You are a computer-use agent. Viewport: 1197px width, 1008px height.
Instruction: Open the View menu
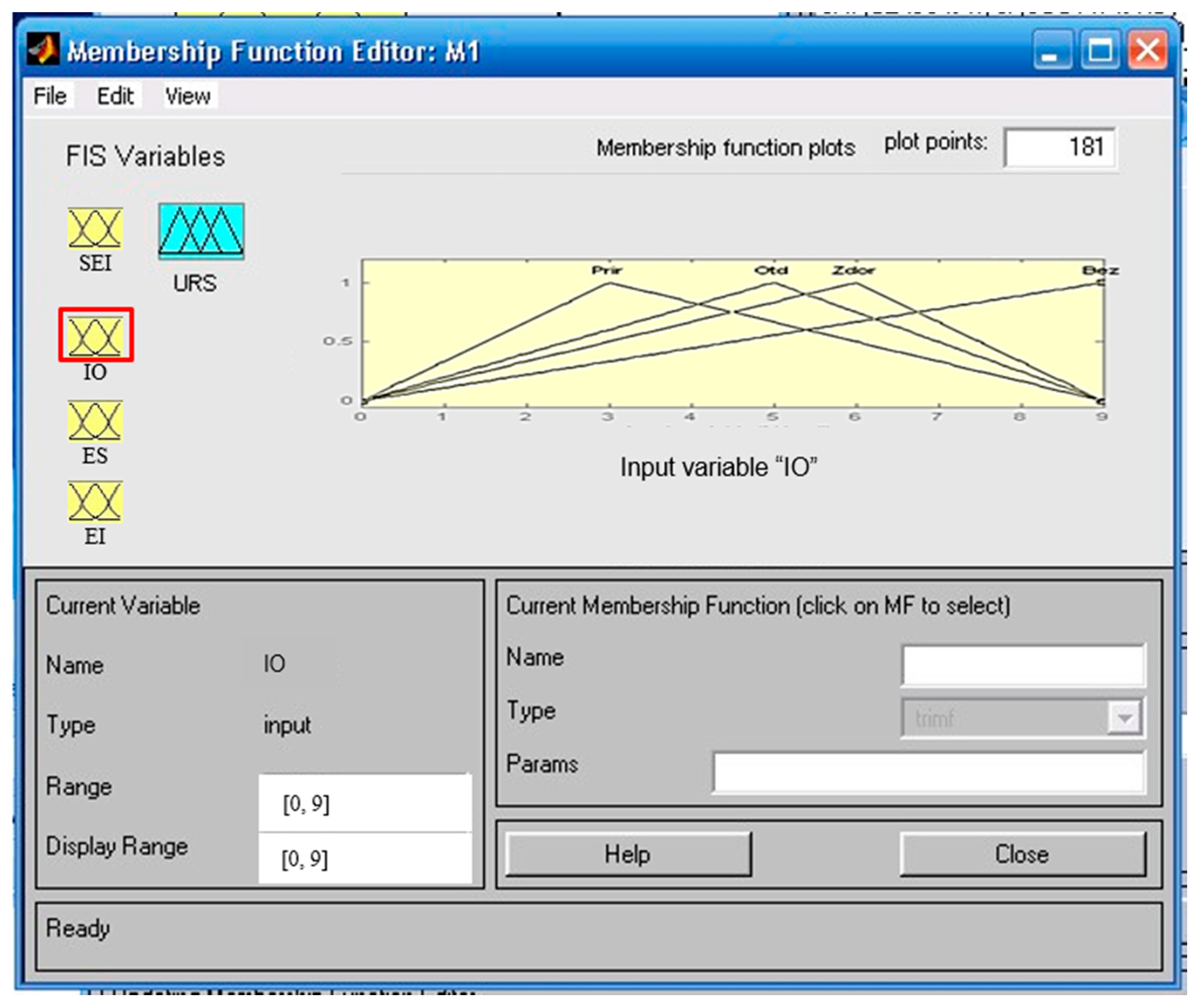coord(188,96)
